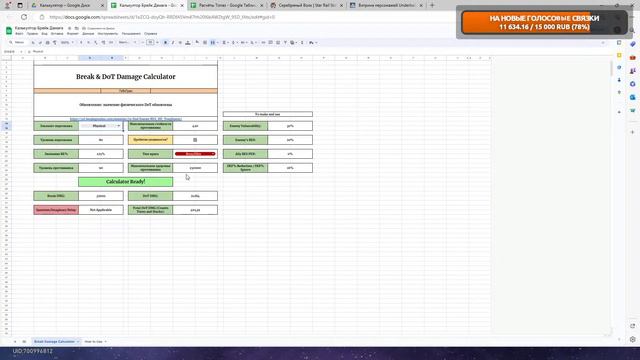640x360 pixels.
Task: Toggle bold formatting
Action: 165,42
